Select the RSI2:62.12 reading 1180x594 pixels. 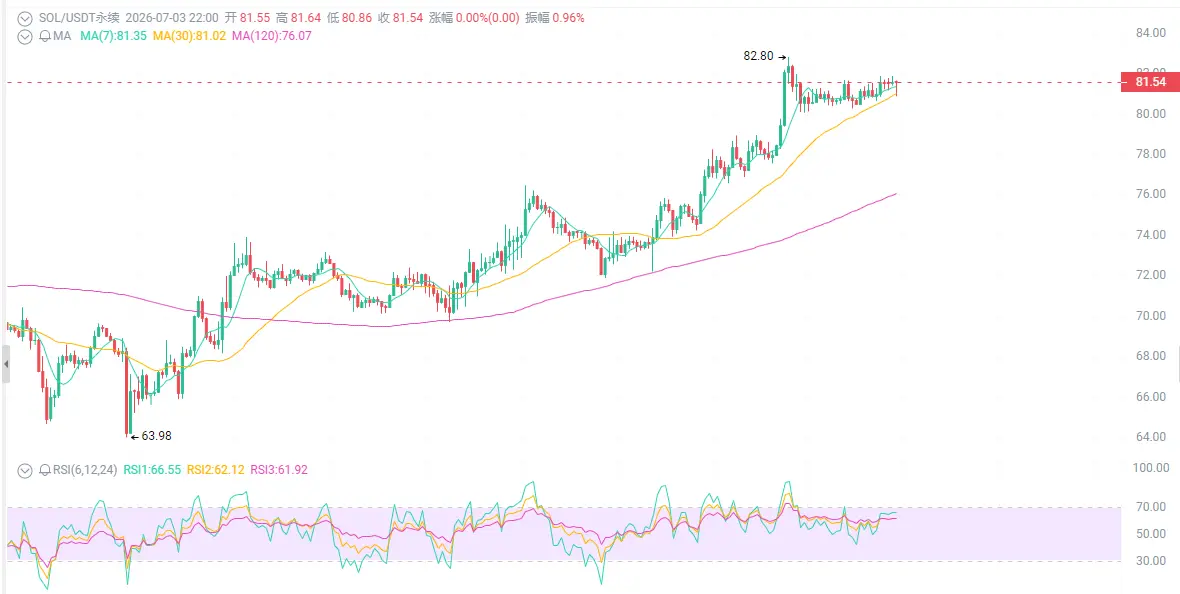pos(216,470)
